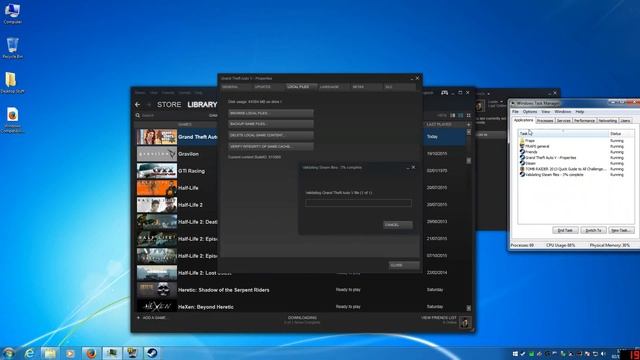Open the Computer desktop icon
This screenshot has height=360, width=640.
point(12,13)
